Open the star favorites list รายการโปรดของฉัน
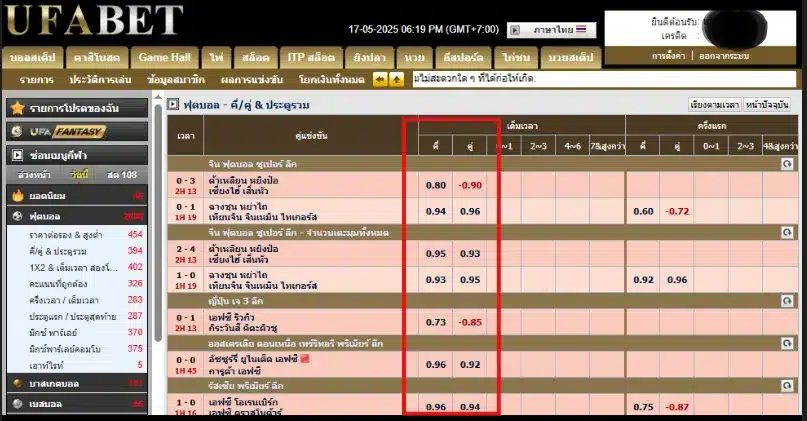 pyautogui.click(x=77, y=108)
